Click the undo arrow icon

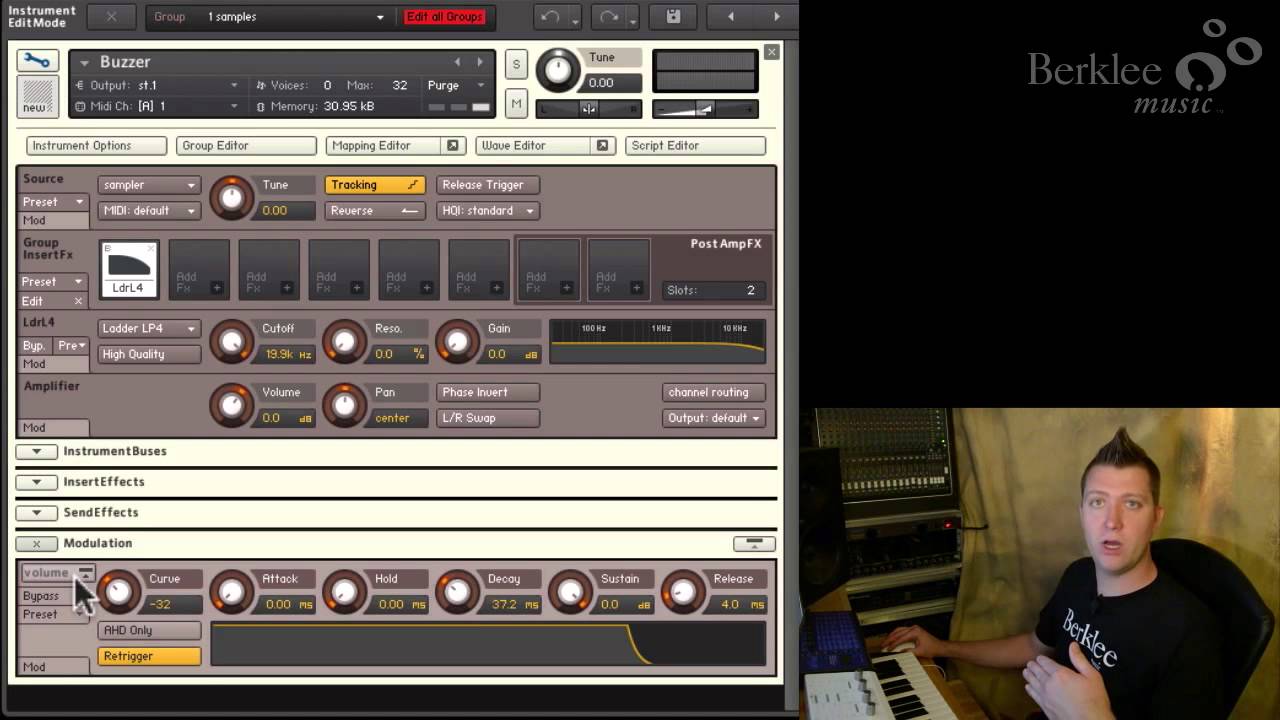[549, 17]
